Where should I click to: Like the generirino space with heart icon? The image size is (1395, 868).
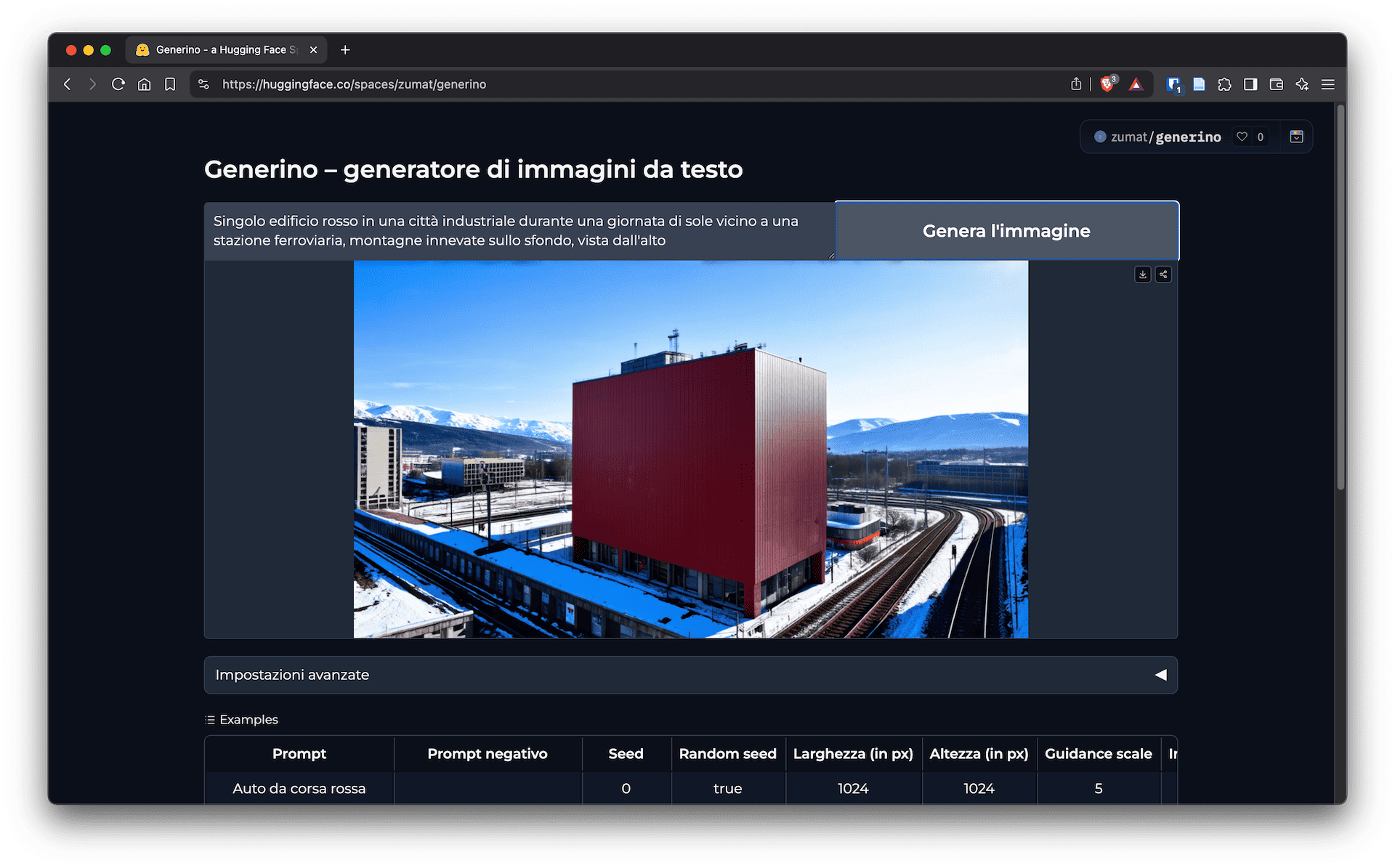click(x=1242, y=137)
